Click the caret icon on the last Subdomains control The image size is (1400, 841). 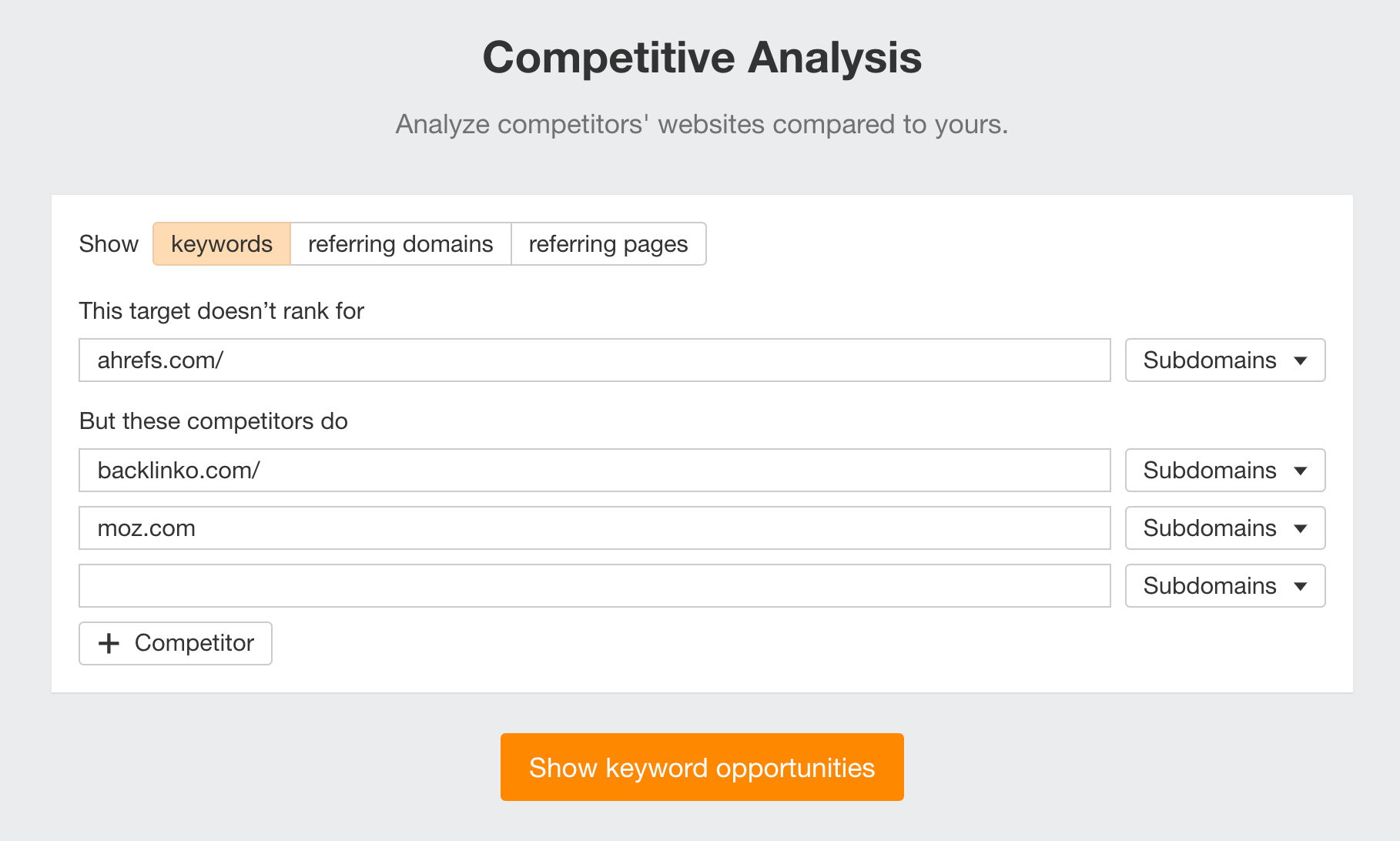click(x=1300, y=585)
